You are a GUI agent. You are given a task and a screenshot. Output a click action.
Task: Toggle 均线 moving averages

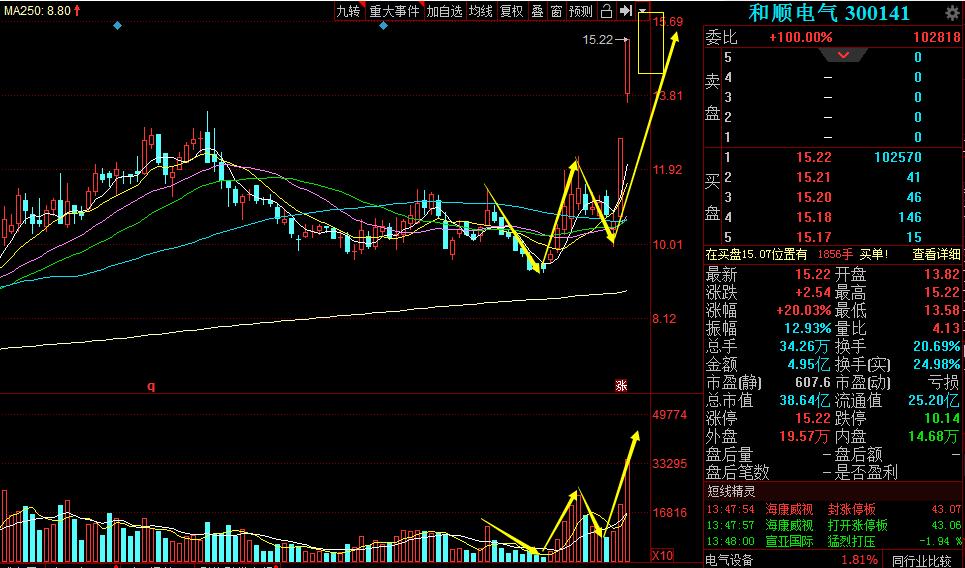[x=481, y=11]
